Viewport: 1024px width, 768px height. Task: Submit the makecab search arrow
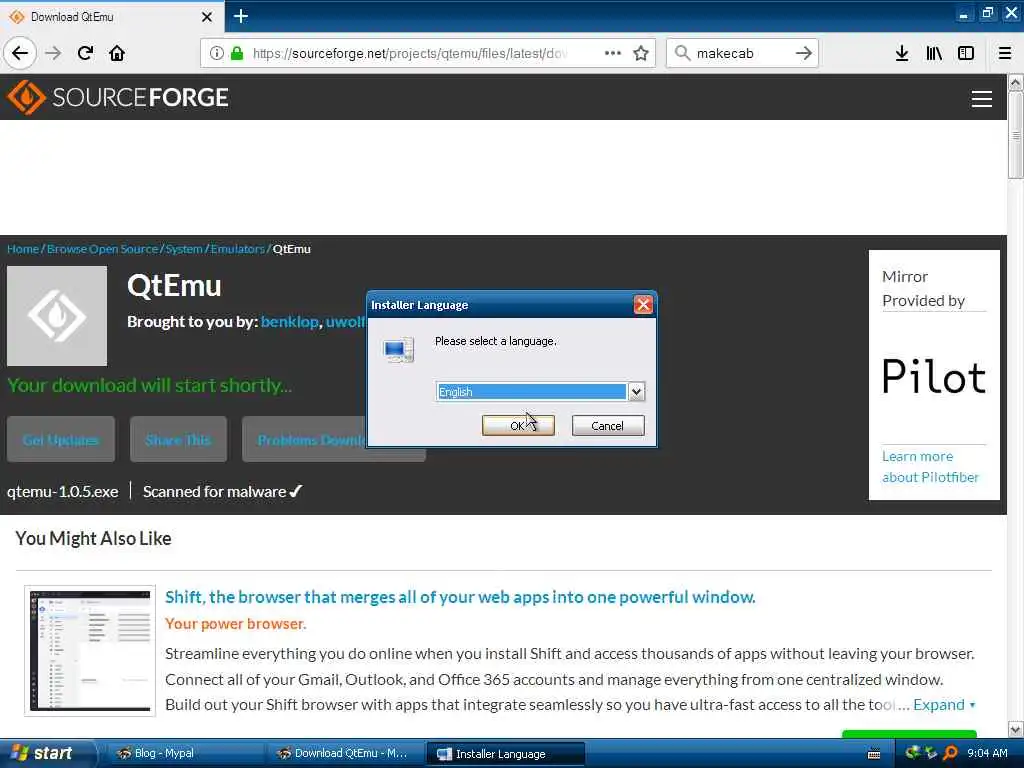pyautogui.click(x=804, y=53)
